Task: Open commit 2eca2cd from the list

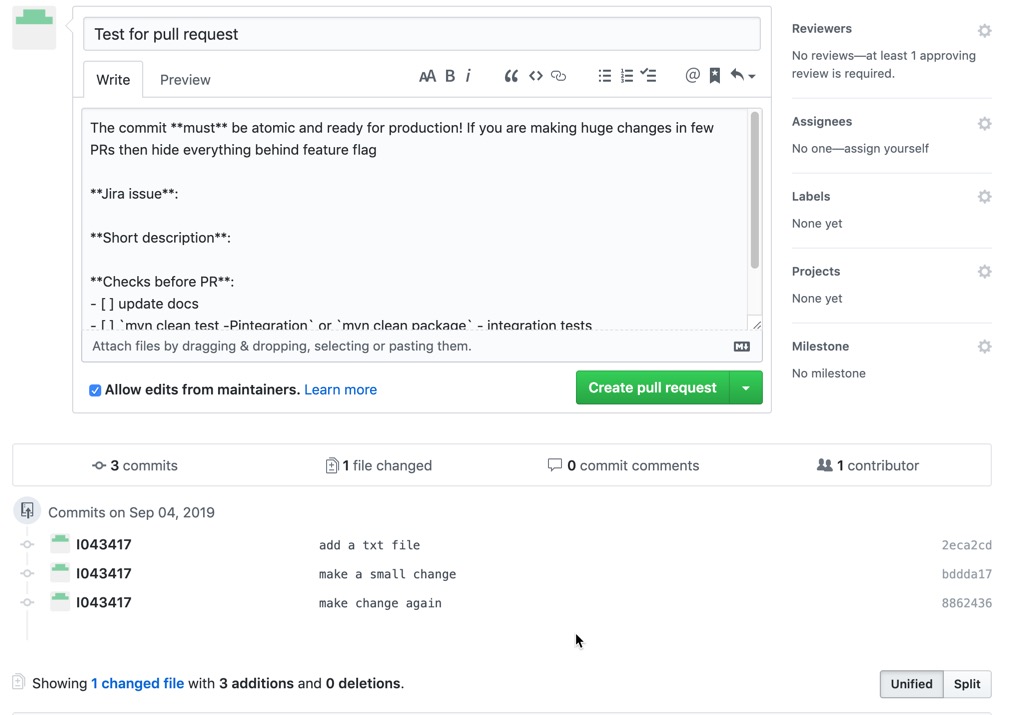Action: [x=966, y=544]
